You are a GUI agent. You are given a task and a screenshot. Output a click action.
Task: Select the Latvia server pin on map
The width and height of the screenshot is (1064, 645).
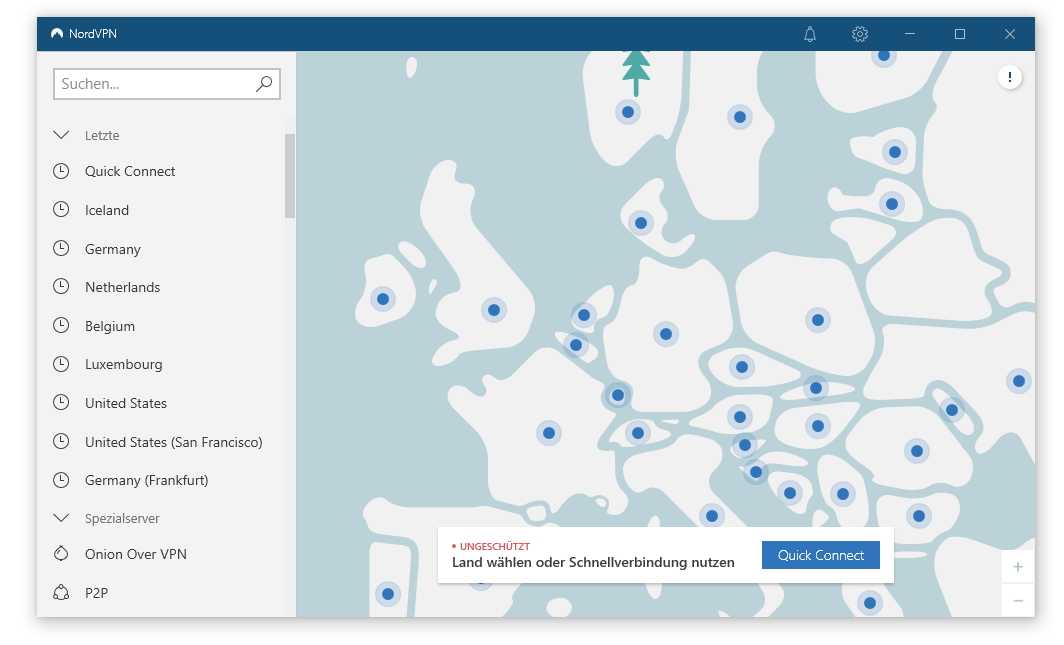(x=892, y=203)
